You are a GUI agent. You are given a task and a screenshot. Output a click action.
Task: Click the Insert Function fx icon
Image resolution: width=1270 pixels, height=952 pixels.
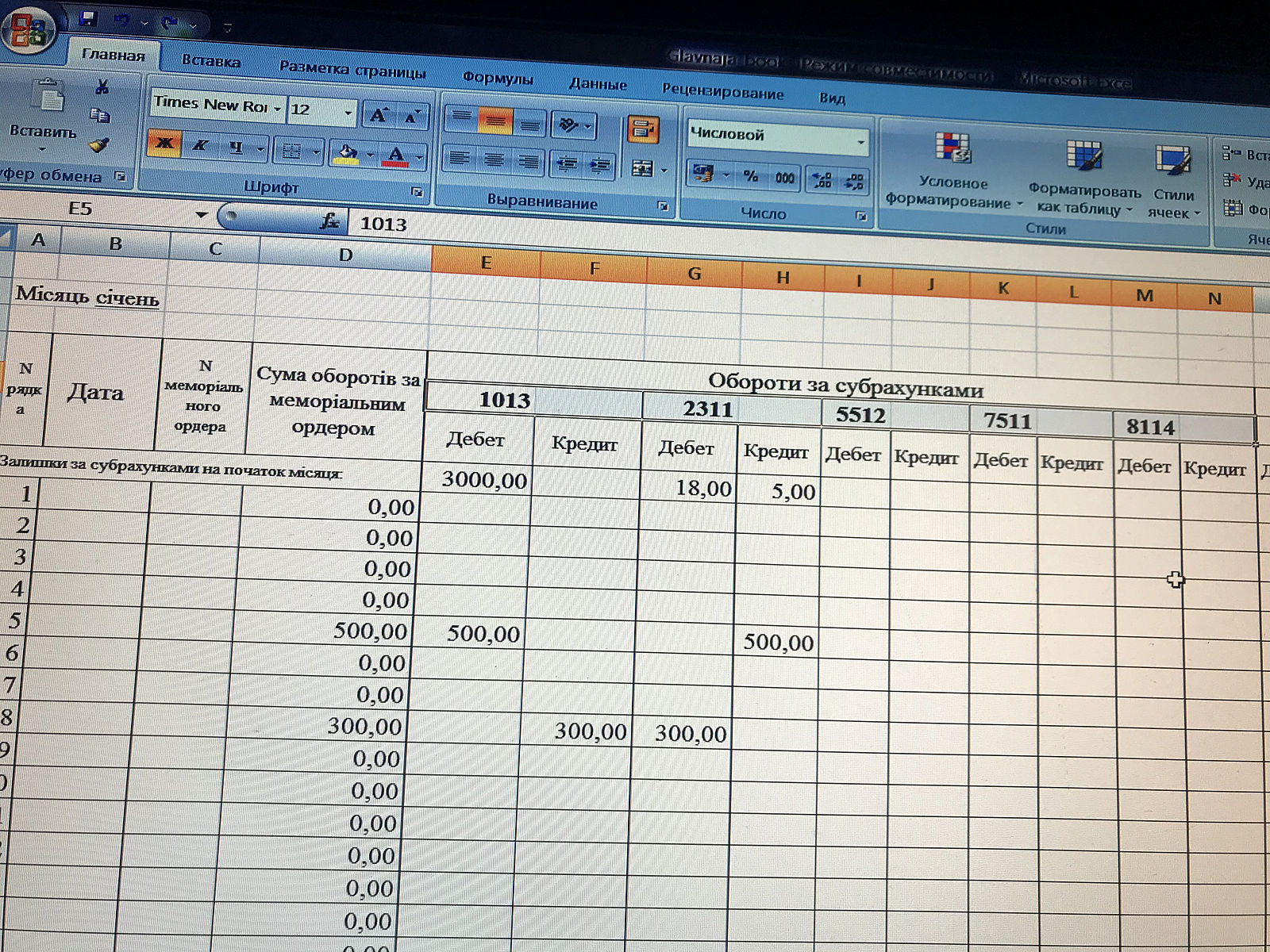(x=329, y=221)
